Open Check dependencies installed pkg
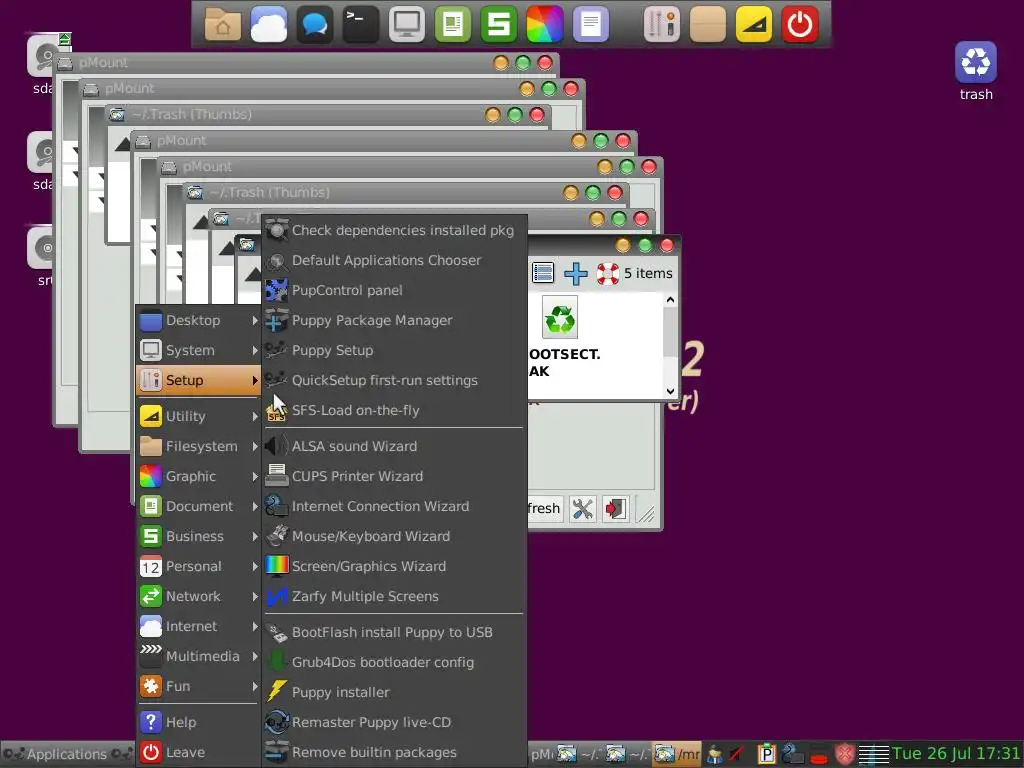 394,230
